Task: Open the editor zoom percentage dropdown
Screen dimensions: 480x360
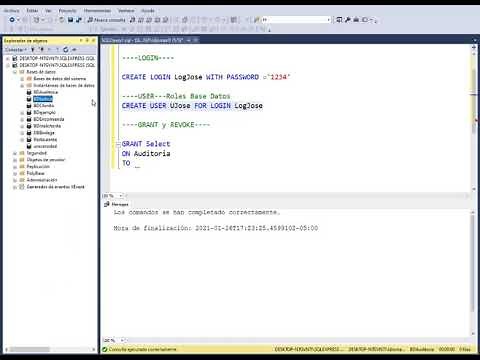Action: [121, 196]
